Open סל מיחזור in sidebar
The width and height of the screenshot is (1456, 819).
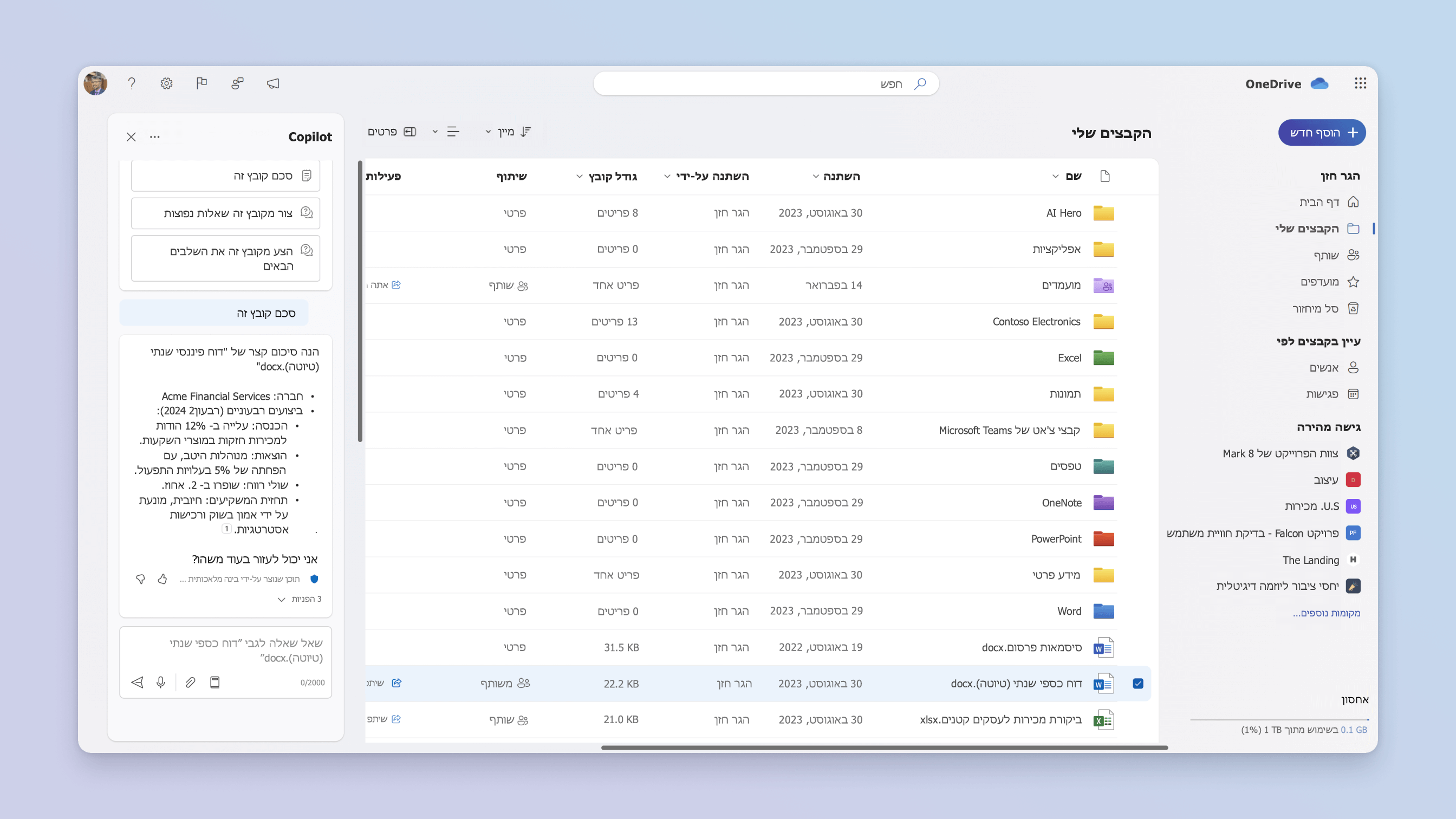(1325, 308)
